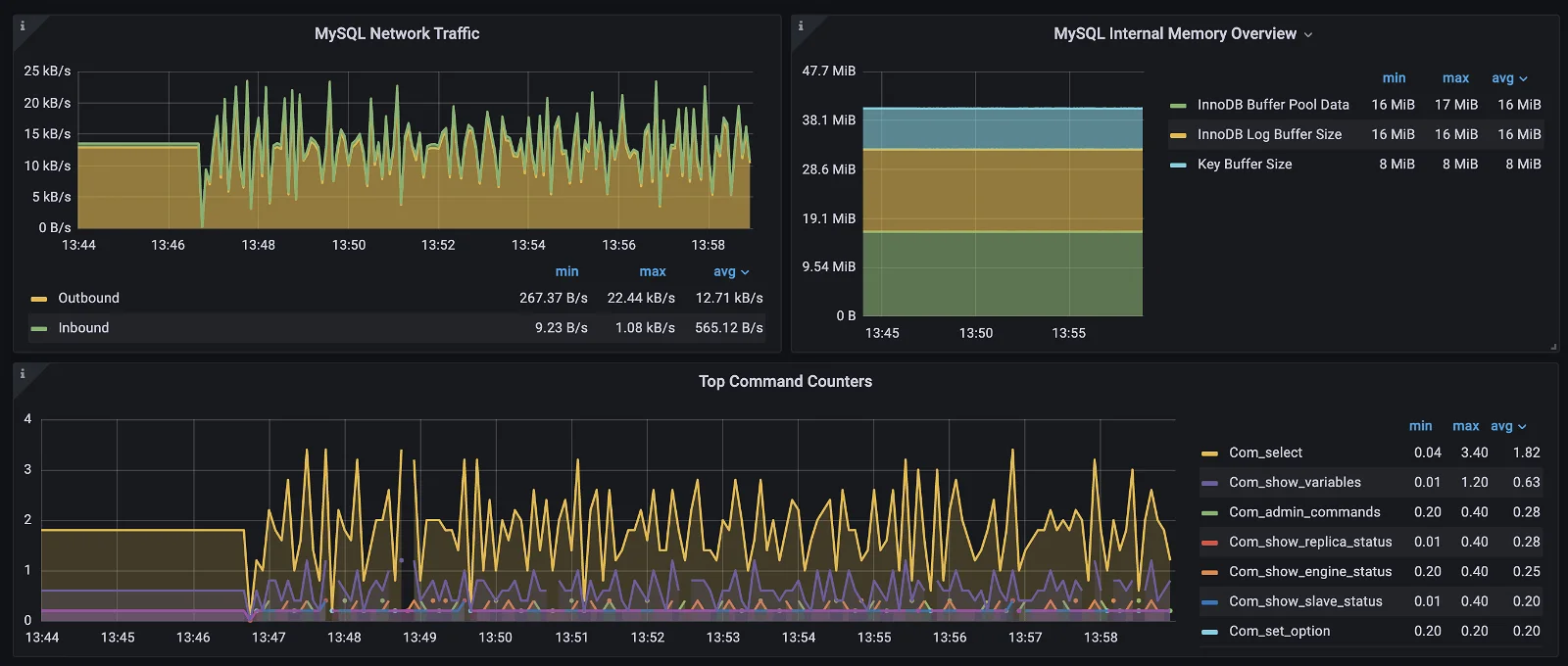Screen dimensions: 1568x666
Task: Sort Memory Overview legend by avg column
Action: pos(1509,77)
